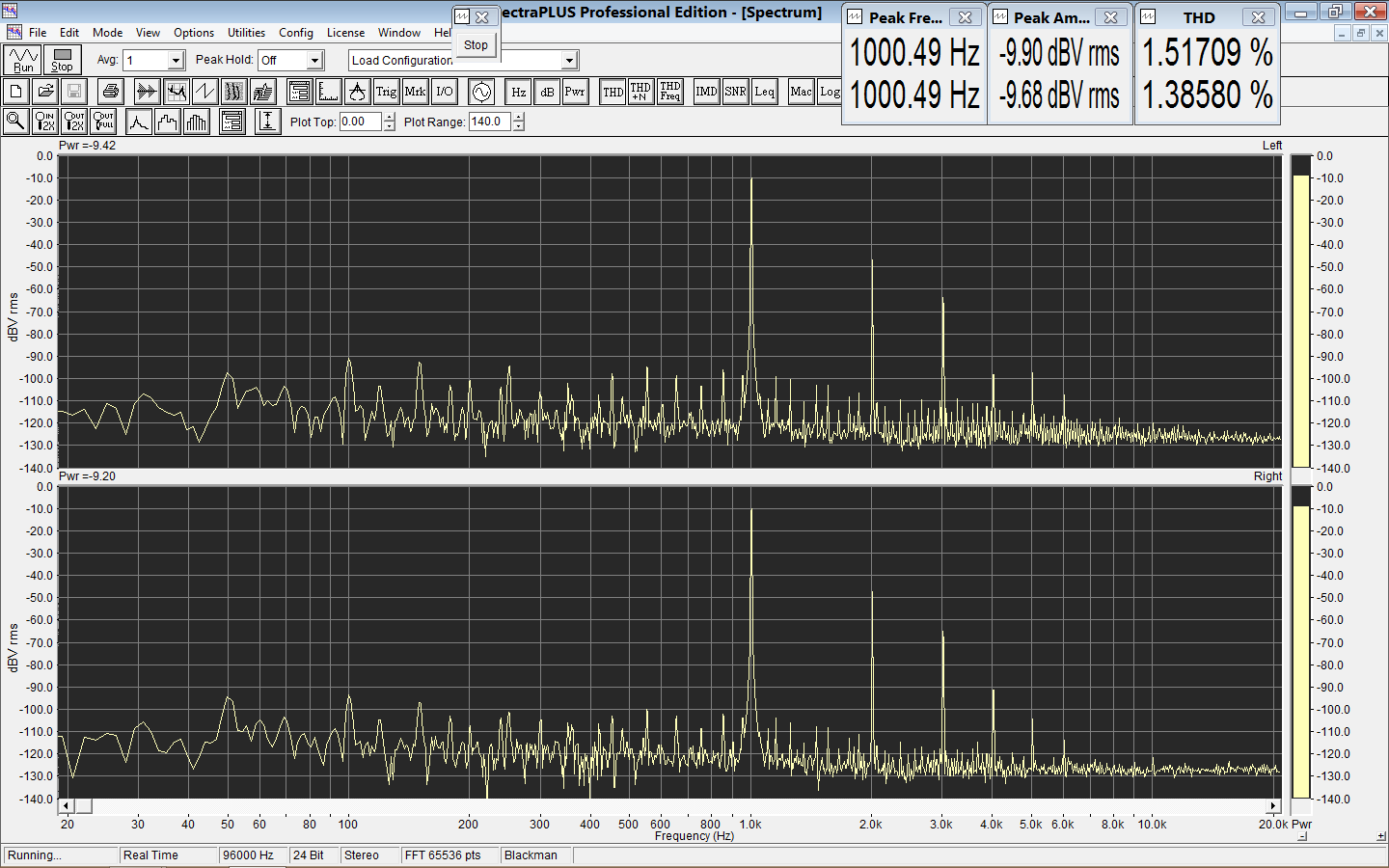Toggle the THD measurement button
1389x868 pixels.
(613, 92)
